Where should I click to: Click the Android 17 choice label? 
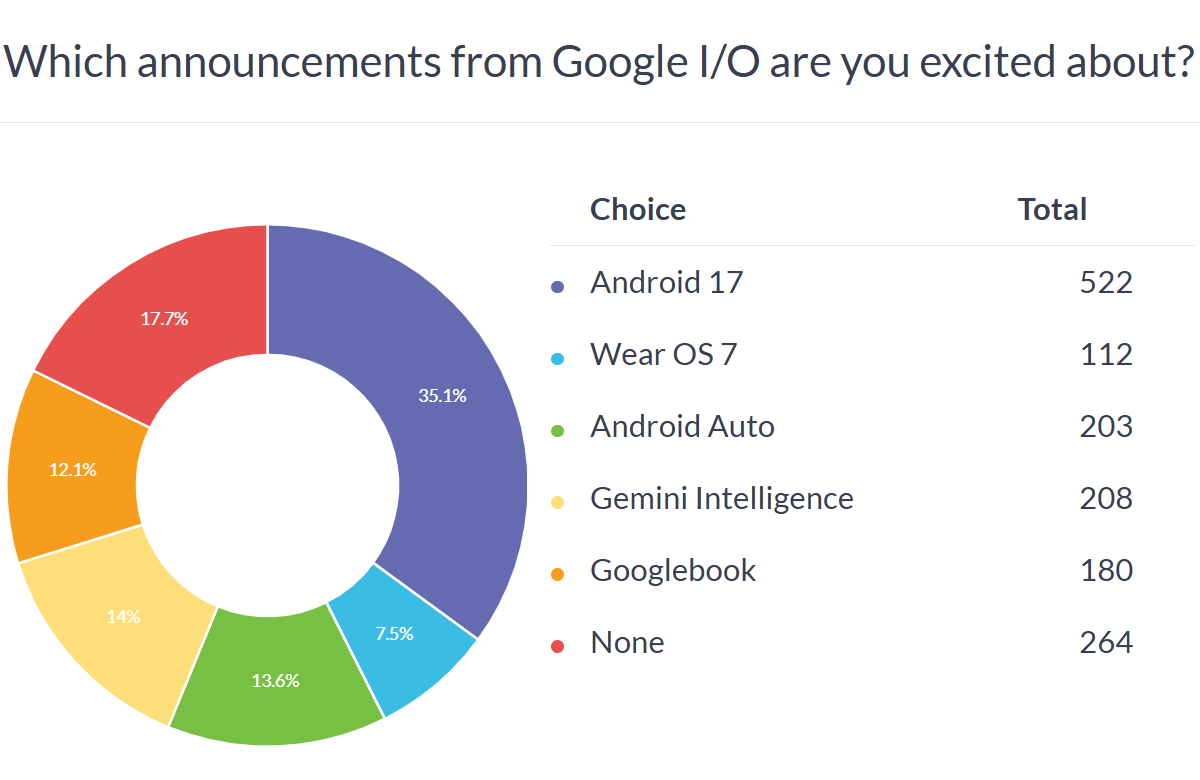click(667, 283)
